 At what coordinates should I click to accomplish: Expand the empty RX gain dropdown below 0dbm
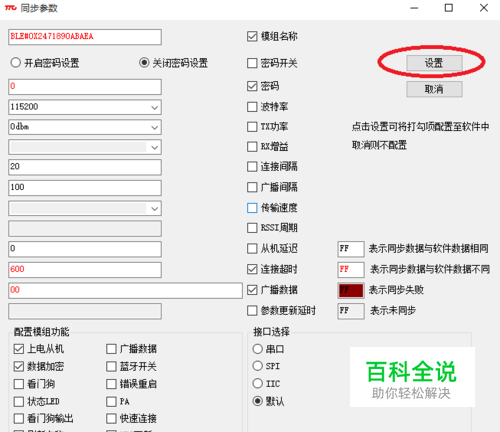pyautogui.click(x=154, y=147)
